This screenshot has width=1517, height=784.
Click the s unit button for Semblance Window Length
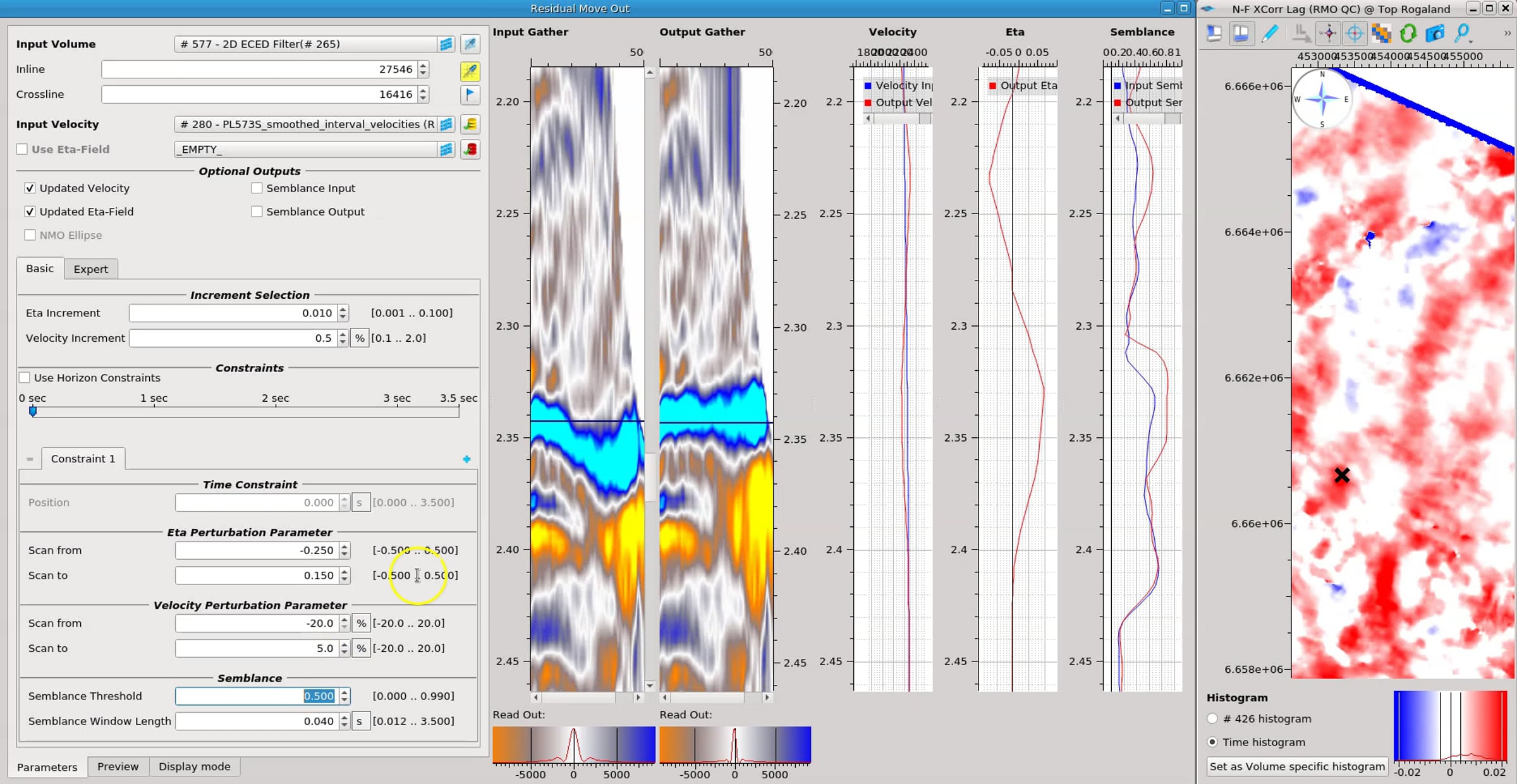click(360, 721)
